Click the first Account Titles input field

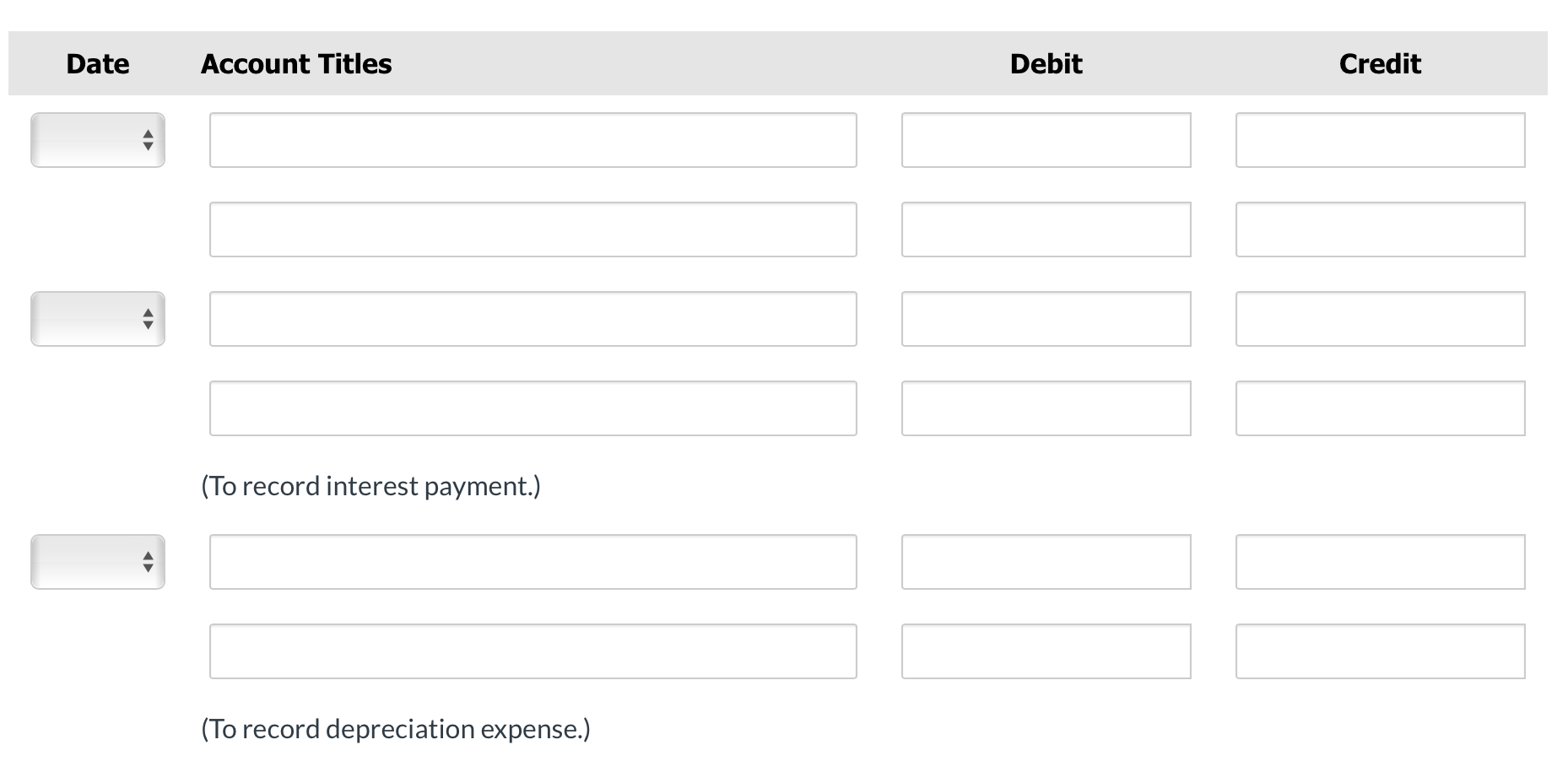532,140
